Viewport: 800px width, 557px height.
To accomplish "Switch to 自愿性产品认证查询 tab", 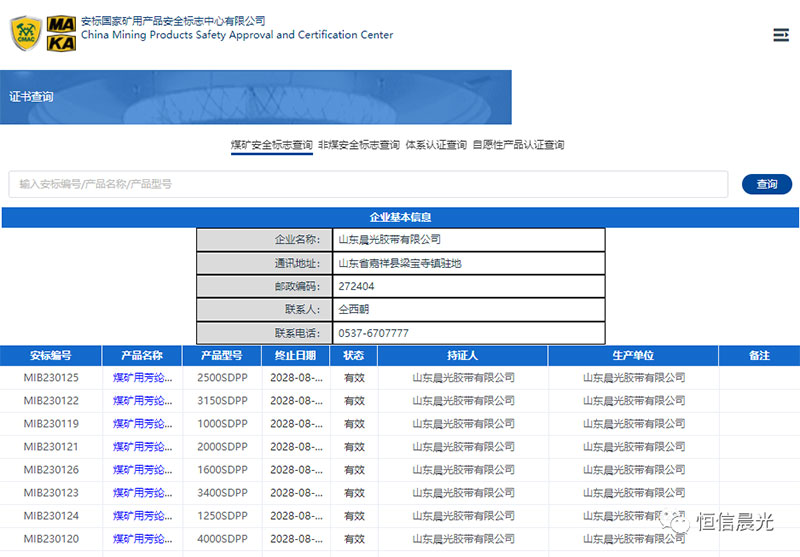I will 518,145.
